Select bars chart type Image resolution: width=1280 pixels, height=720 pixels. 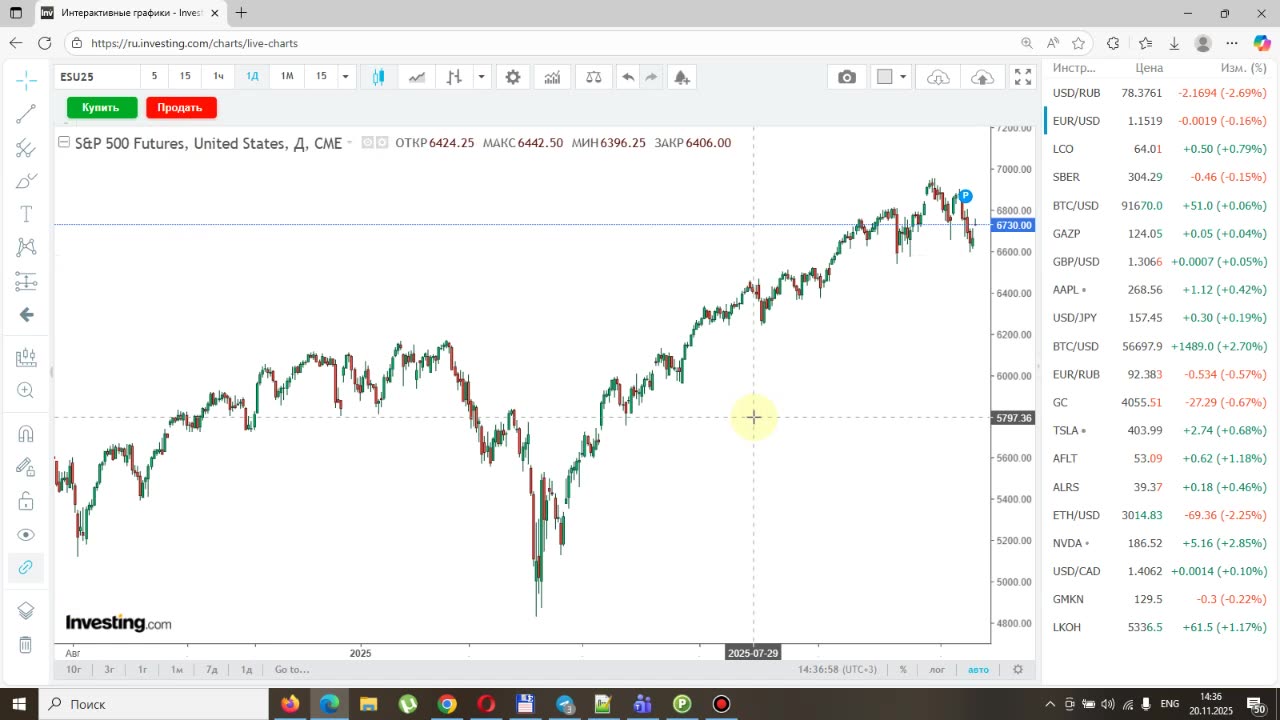[x=454, y=77]
